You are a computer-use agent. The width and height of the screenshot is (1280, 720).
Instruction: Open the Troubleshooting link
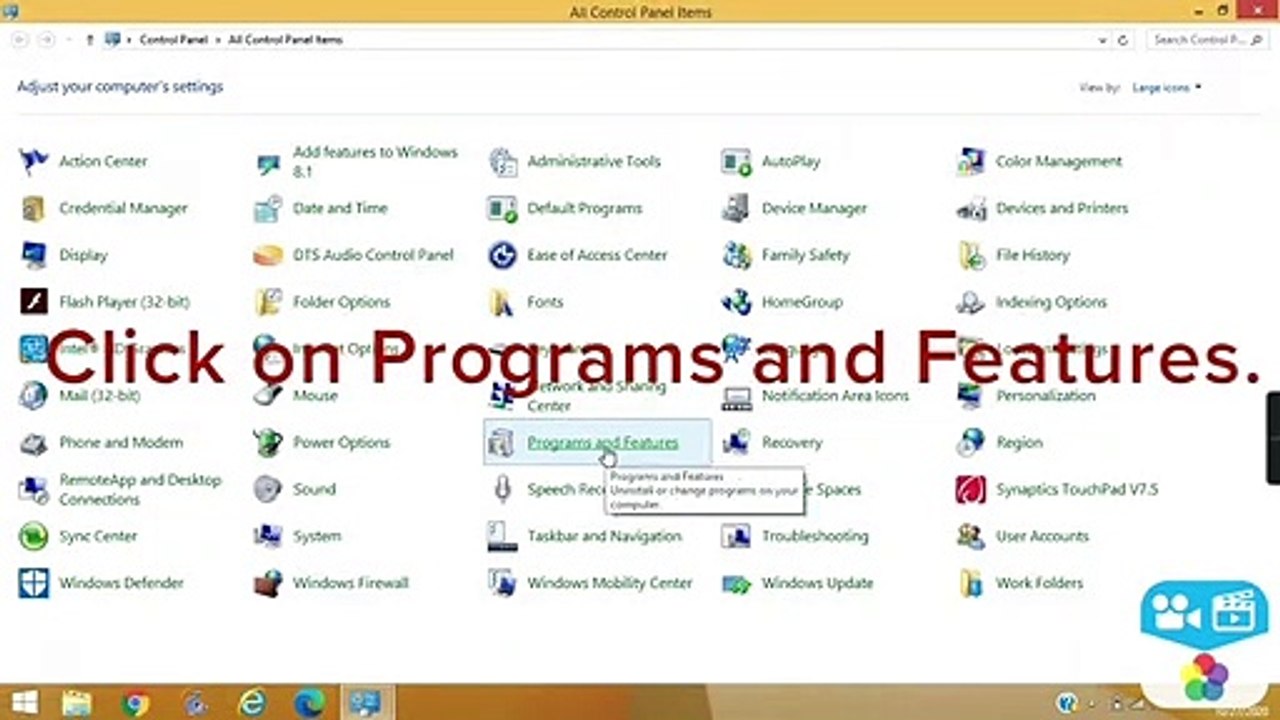(x=815, y=536)
